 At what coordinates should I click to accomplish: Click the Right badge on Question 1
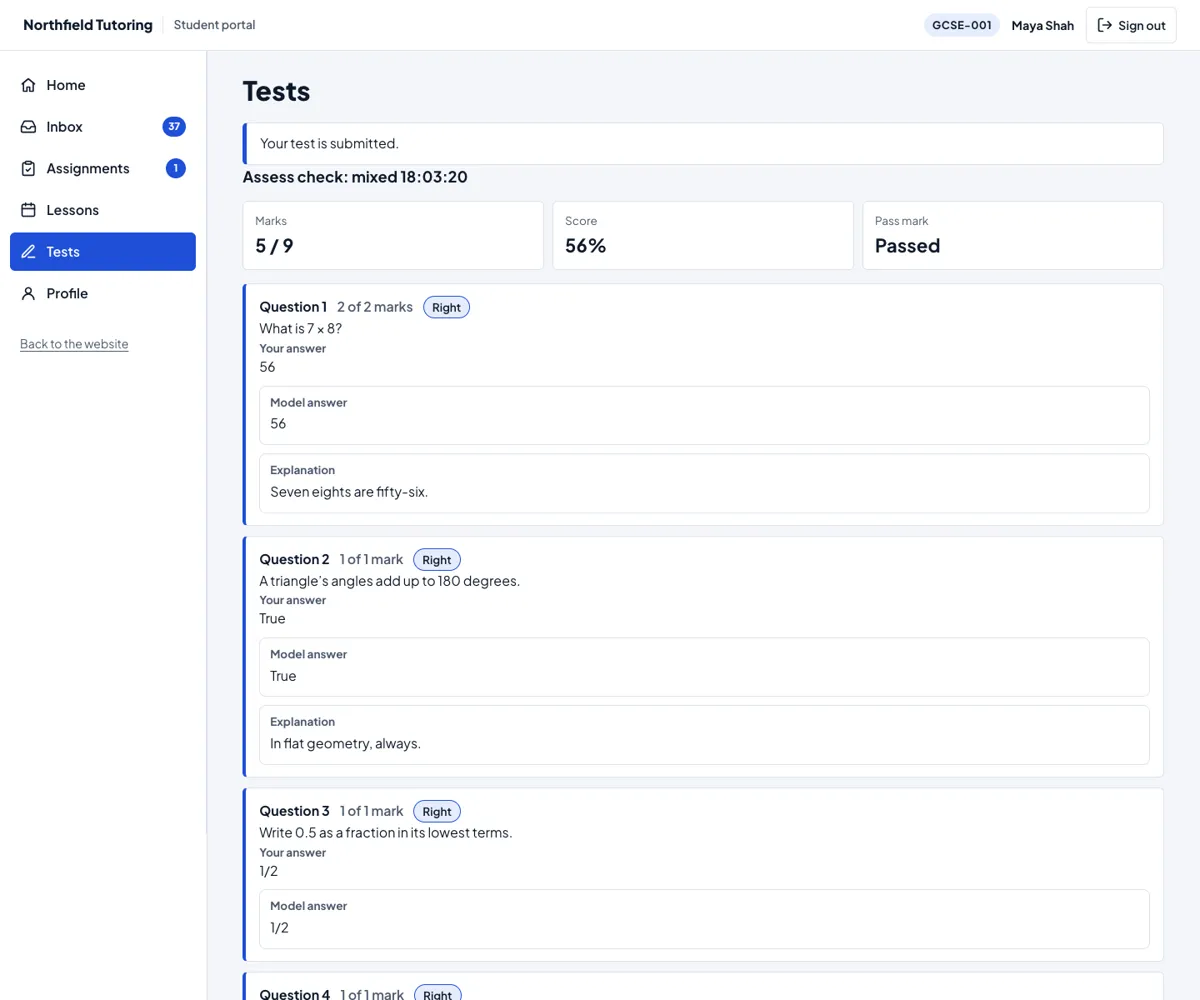point(446,307)
